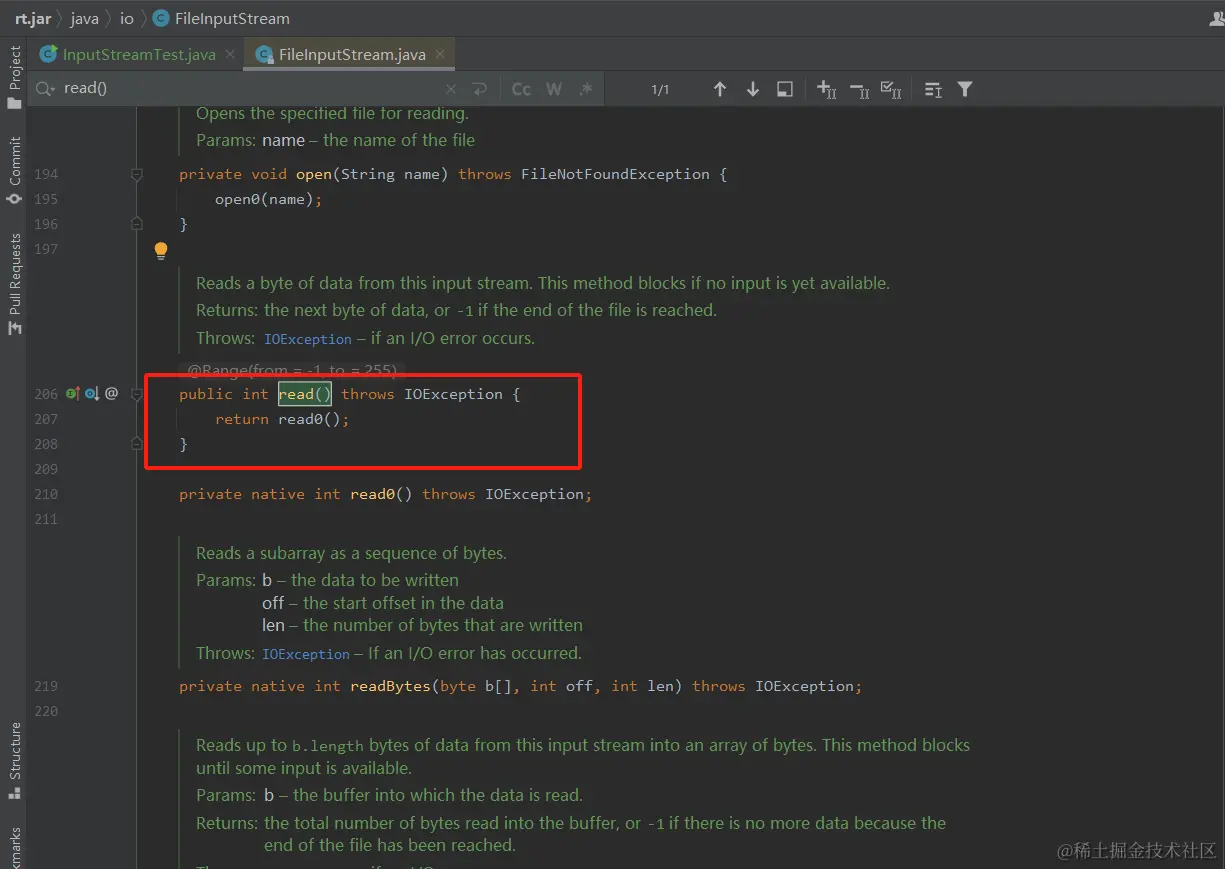Switch to InputStreamTest.java tab
Screen dimensions: 1225x869
pos(137,55)
